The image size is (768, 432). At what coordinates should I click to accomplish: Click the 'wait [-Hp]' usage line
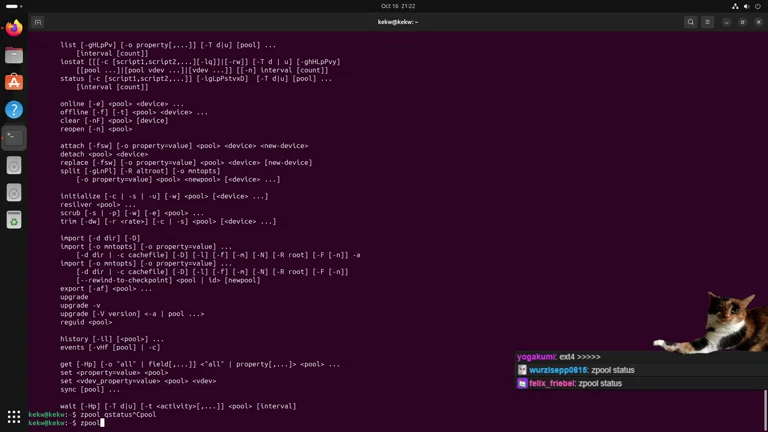178,406
